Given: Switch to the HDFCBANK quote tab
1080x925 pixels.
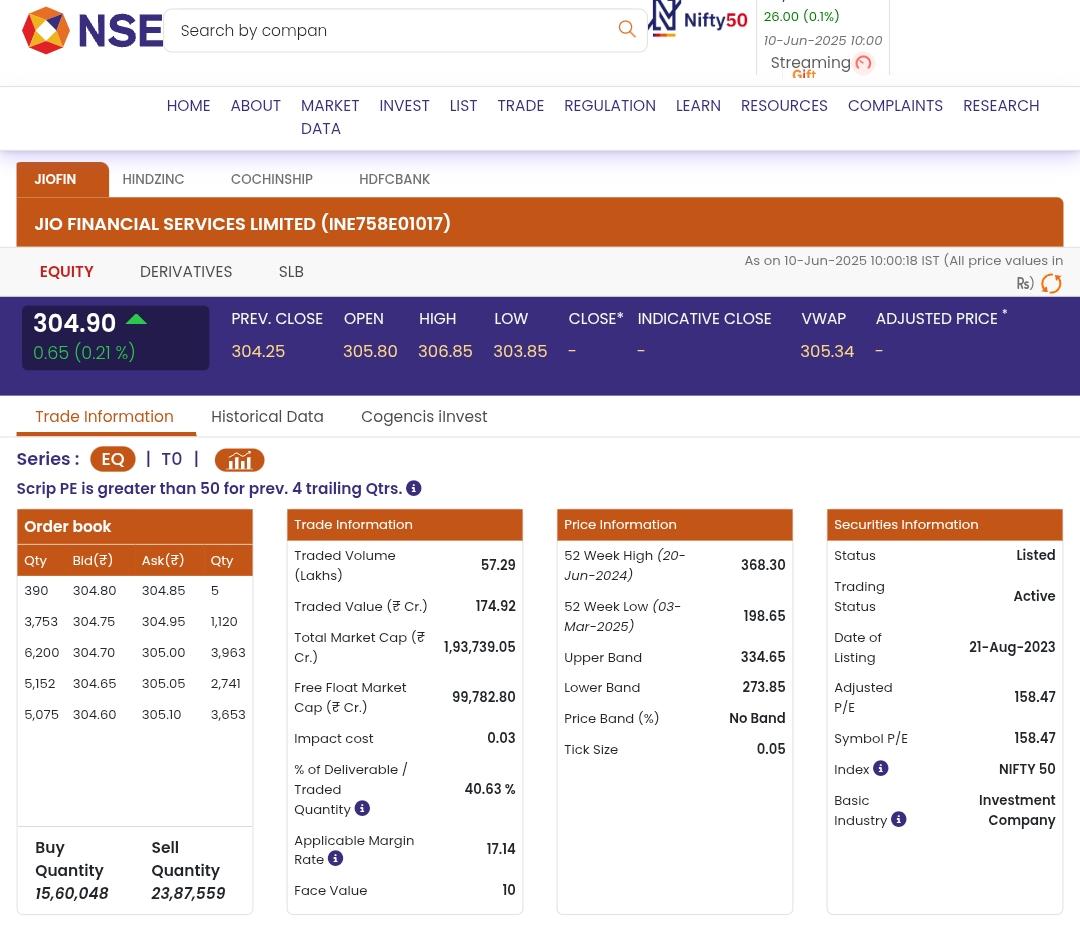Looking at the screenshot, I should click(395, 180).
